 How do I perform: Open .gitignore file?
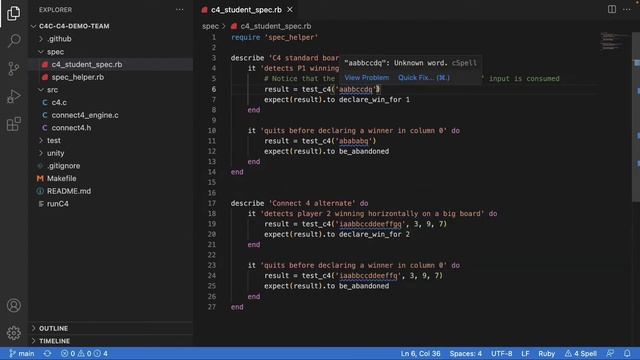[x=111, y=166]
